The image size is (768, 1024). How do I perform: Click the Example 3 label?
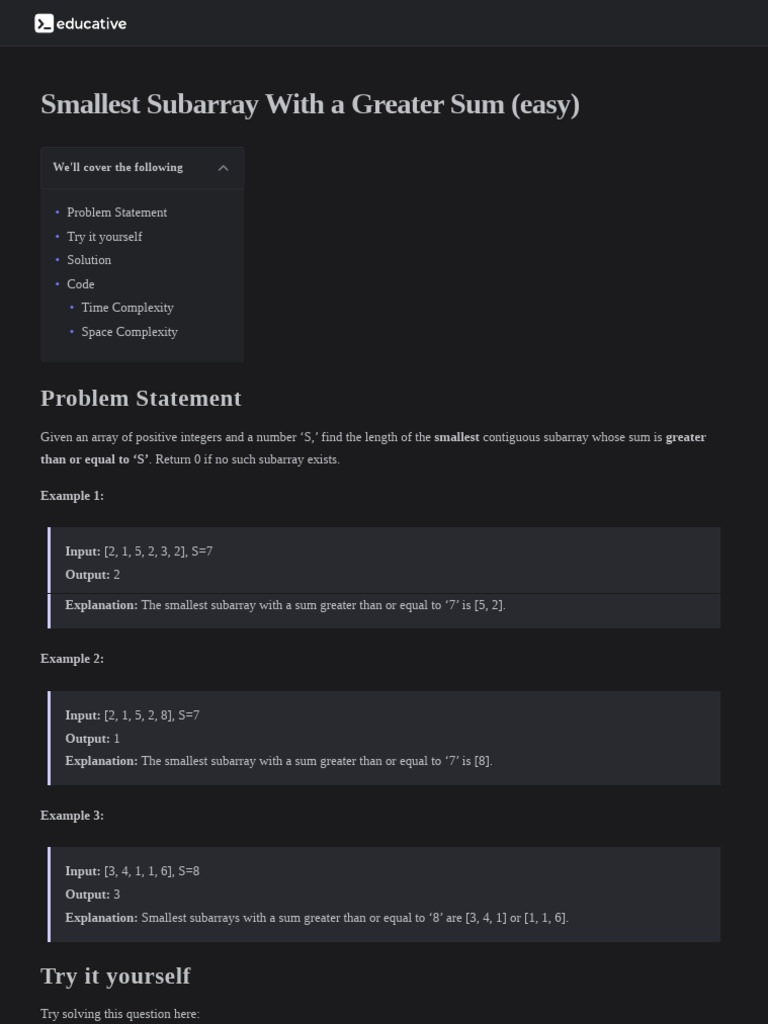point(72,815)
